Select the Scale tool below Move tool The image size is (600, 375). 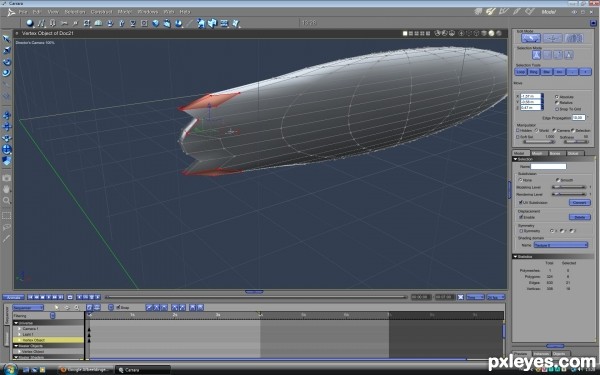pos(7,50)
